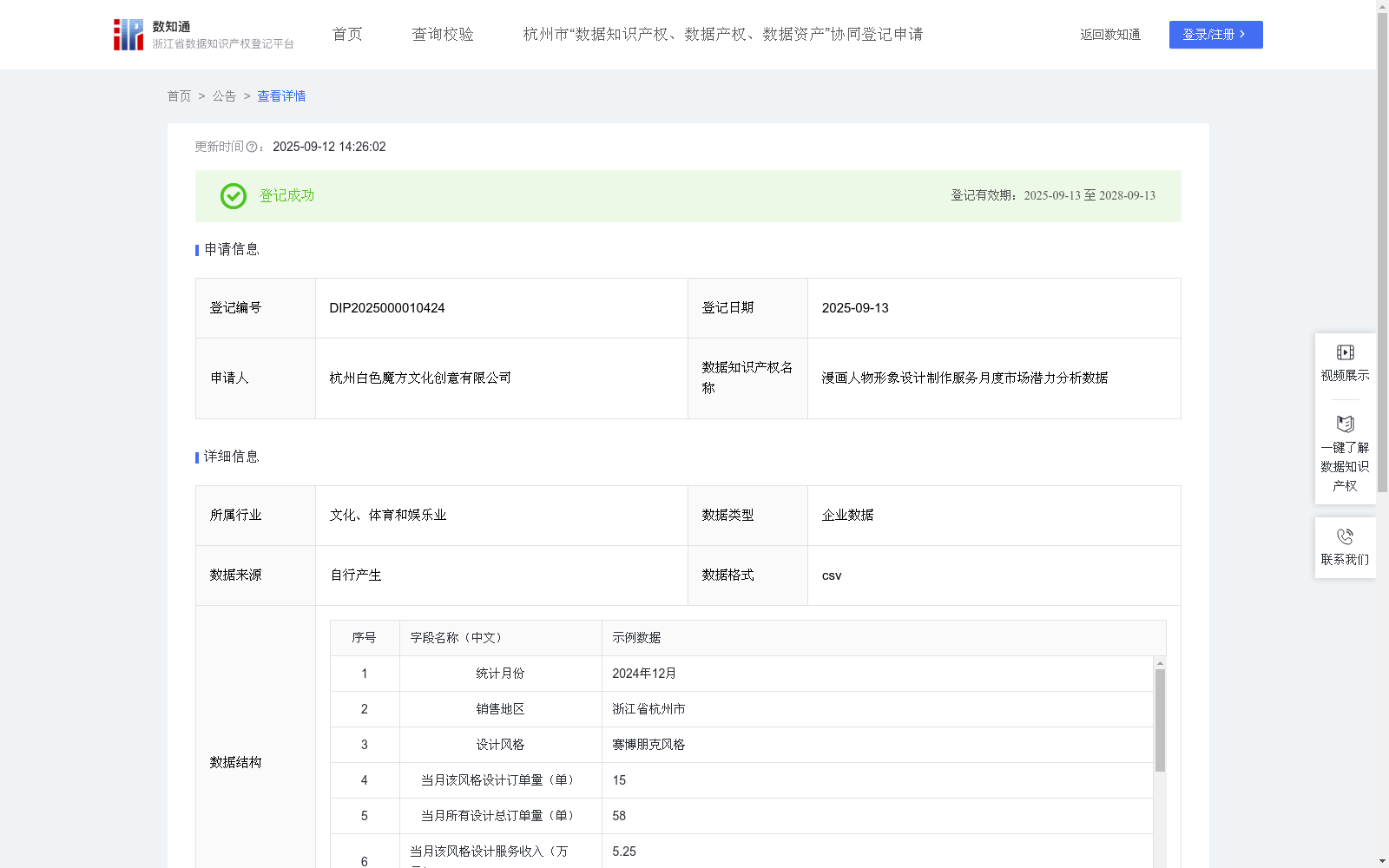Click the 登录/注册 button
The image size is (1389, 868).
[1215, 35]
